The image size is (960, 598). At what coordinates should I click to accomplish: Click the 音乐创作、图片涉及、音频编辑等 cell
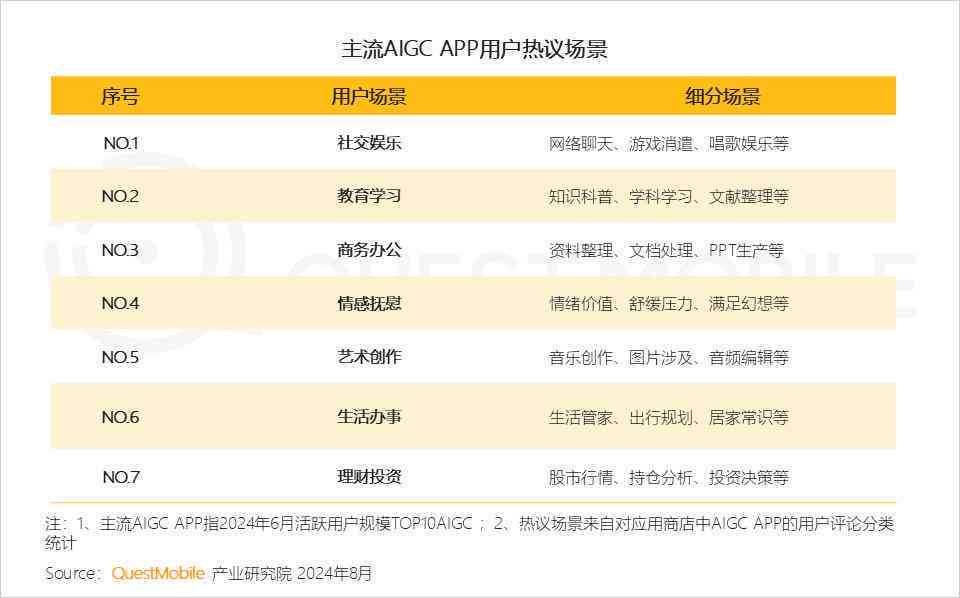[669, 357]
